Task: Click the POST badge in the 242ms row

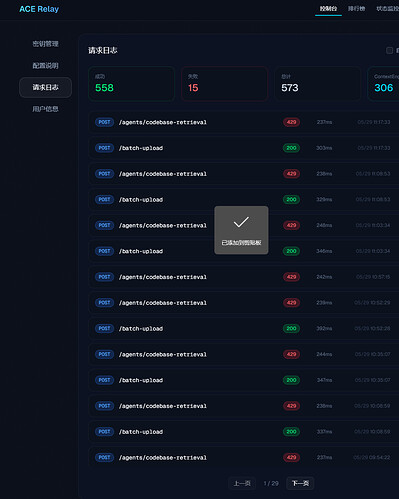Action: coord(104,277)
